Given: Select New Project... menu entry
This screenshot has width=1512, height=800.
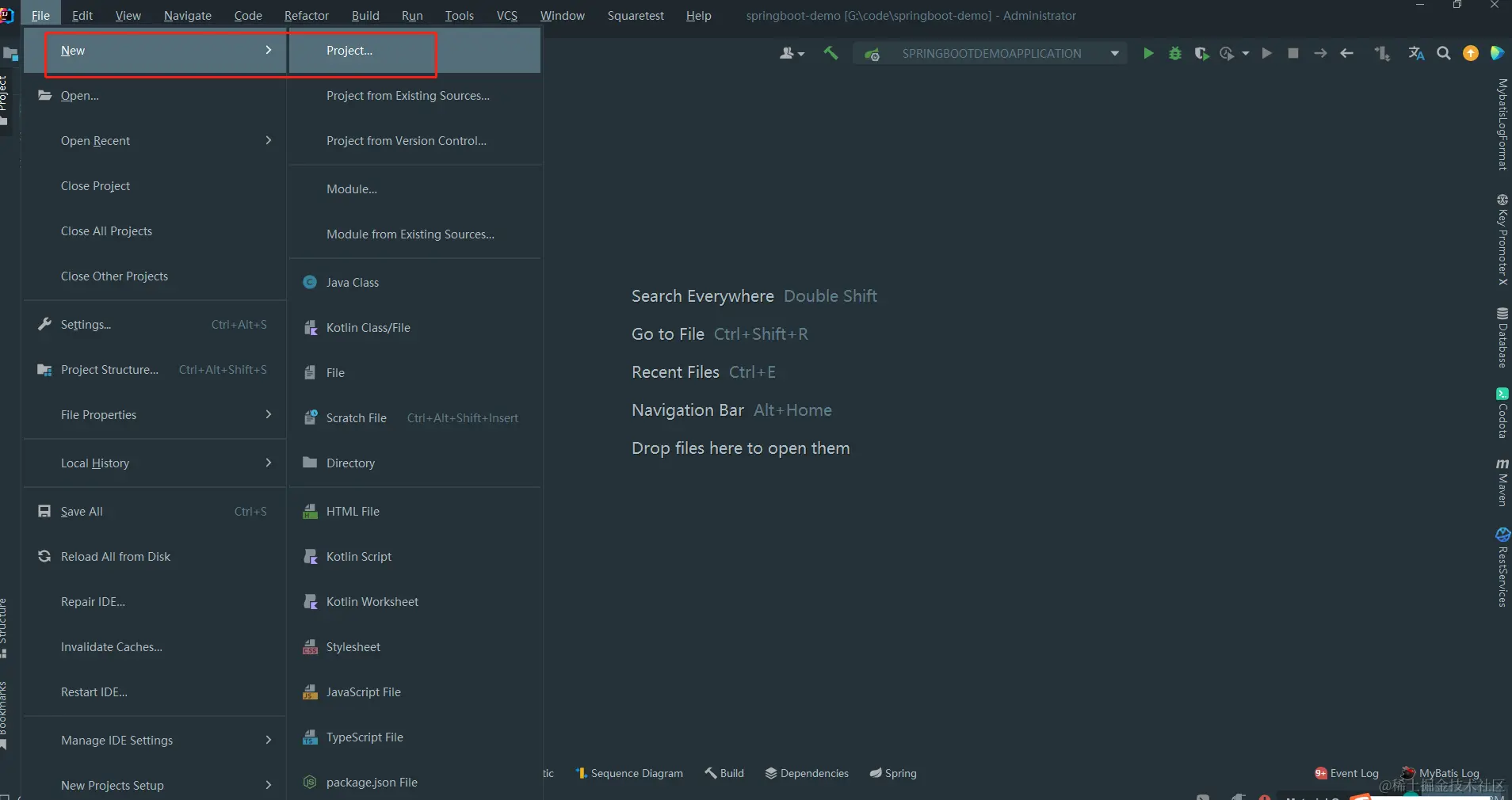Looking at the screenshot, I should click(x=415, y=51).
